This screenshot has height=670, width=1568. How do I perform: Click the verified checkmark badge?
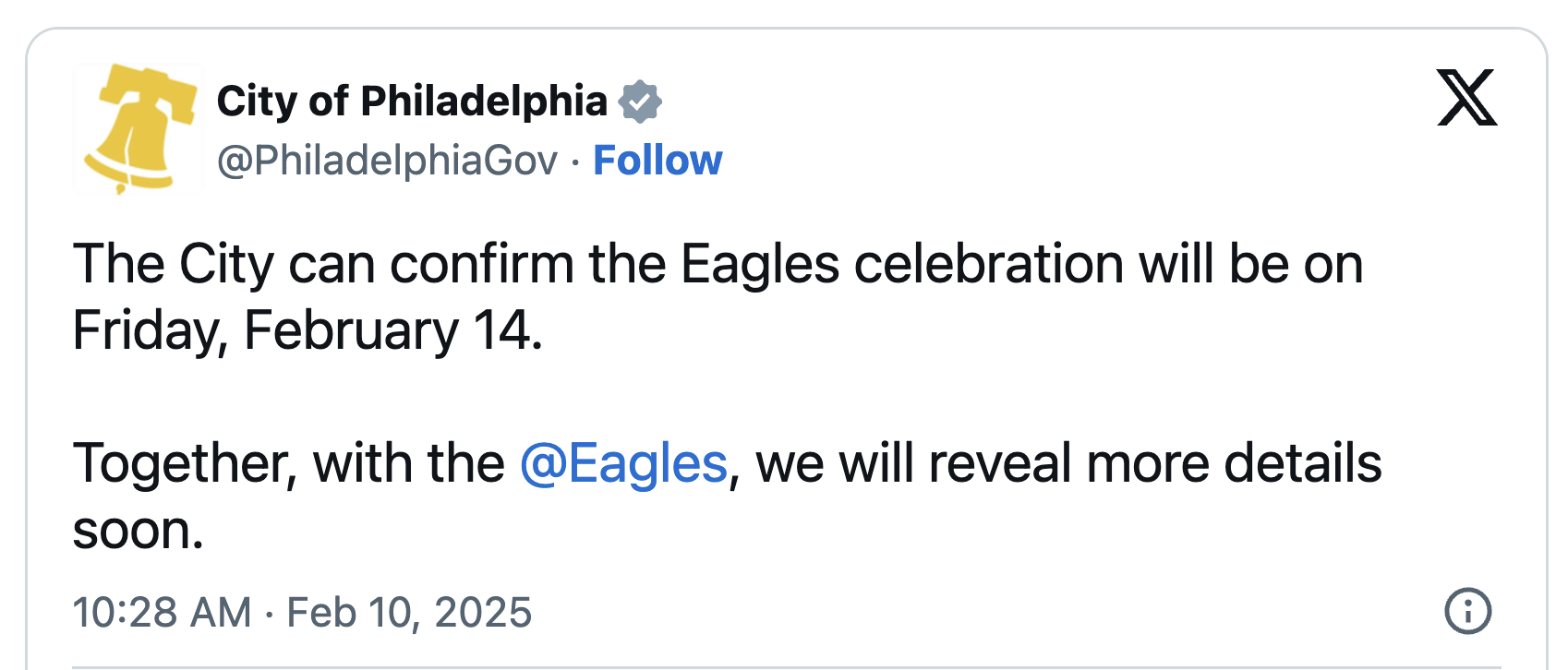point(640,102)
